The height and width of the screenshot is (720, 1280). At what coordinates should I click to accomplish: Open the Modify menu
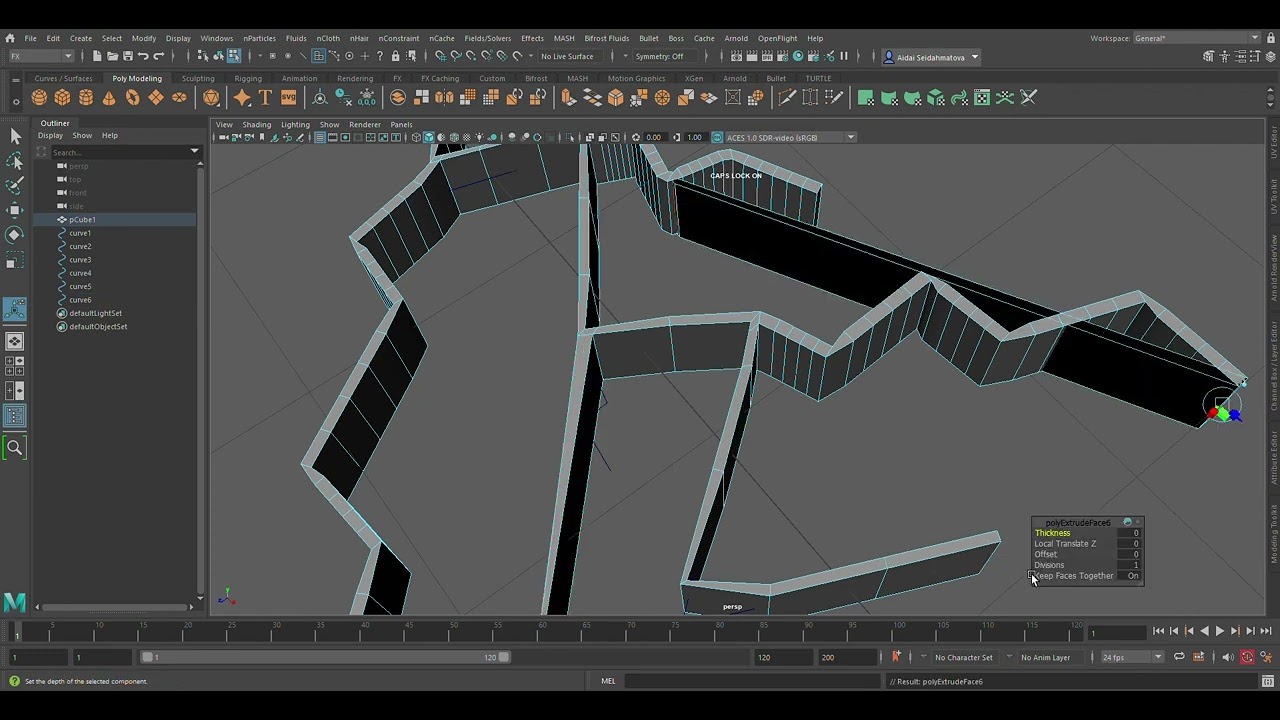(x=143, y=38)
